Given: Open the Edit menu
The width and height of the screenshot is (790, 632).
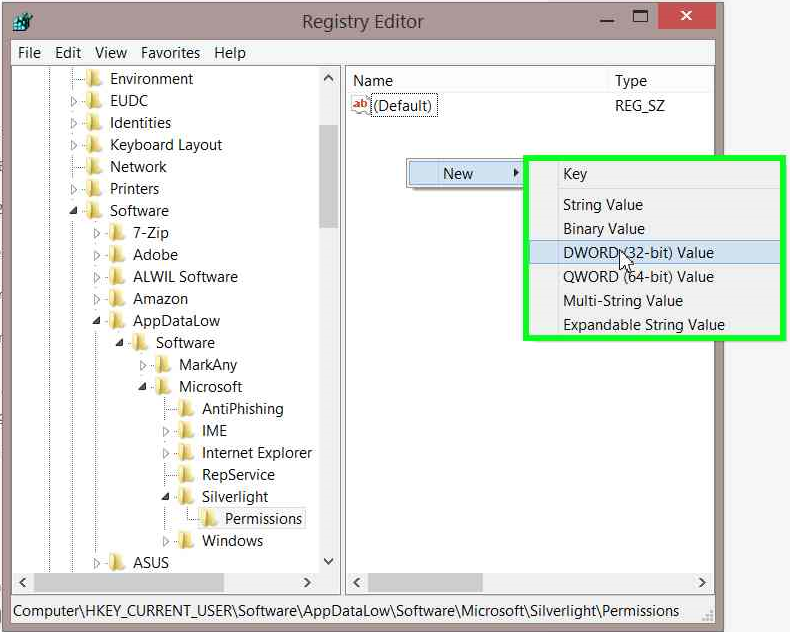Looking at the screenshot, I should (68, 52).
